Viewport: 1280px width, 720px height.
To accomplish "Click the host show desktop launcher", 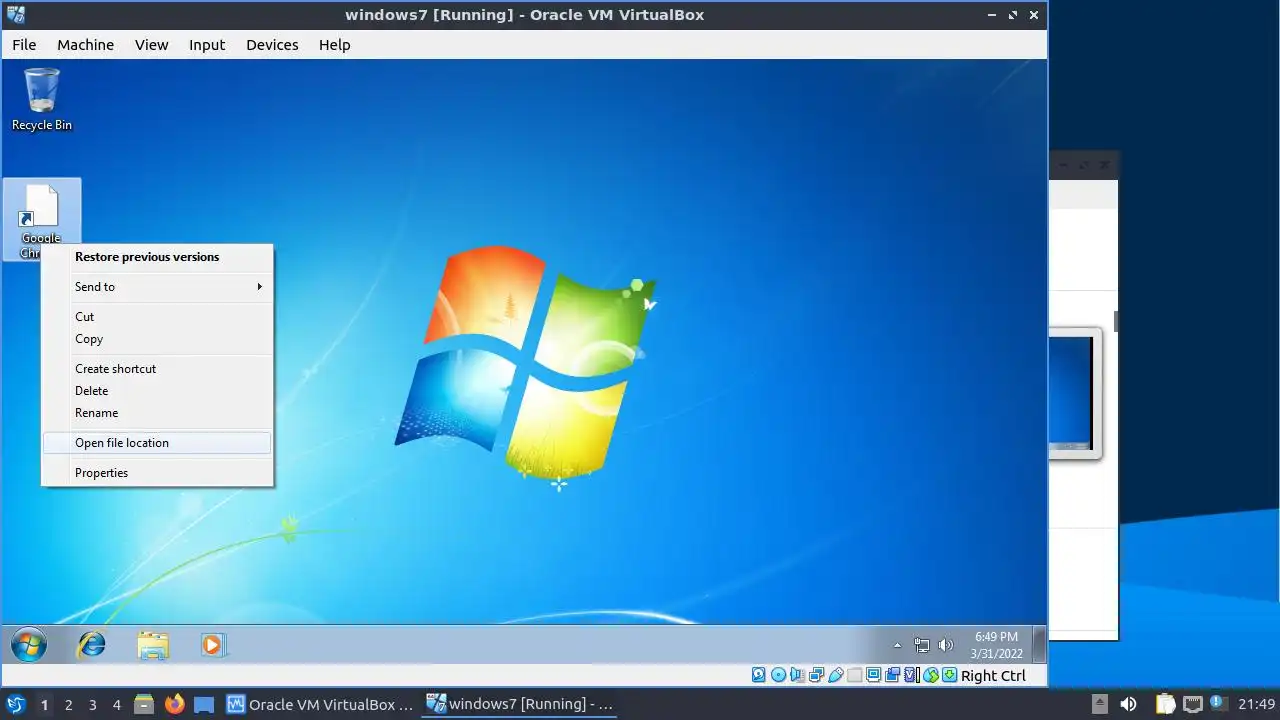I will click(204, 704).
